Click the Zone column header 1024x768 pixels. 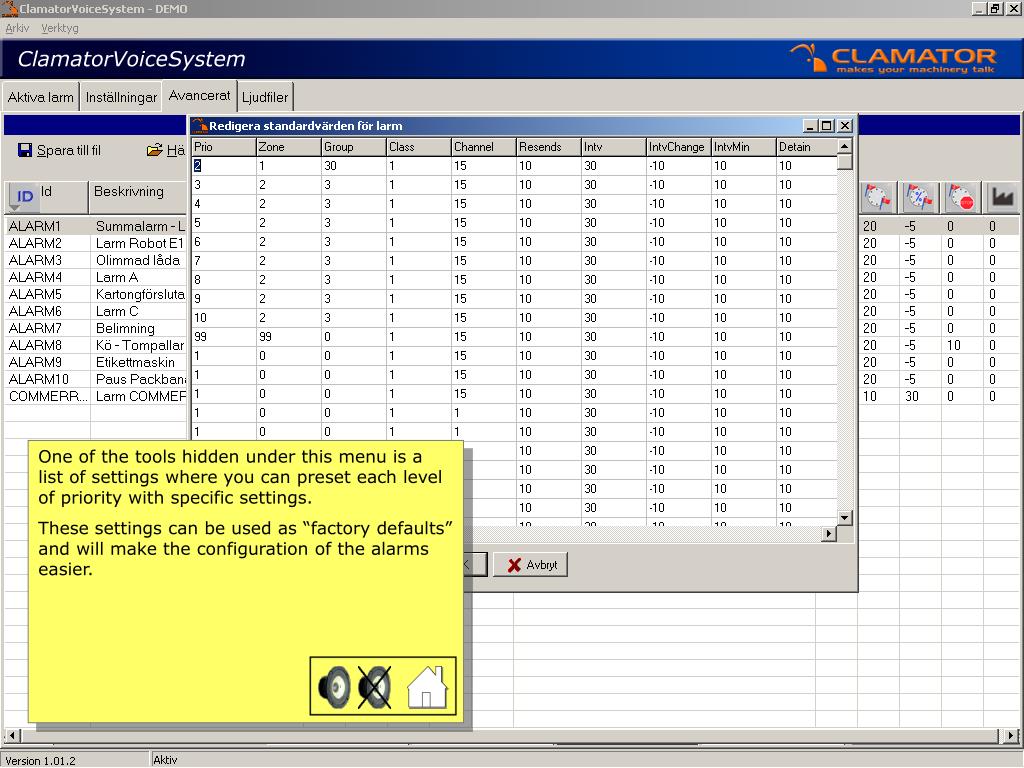(x=288, y=147)
